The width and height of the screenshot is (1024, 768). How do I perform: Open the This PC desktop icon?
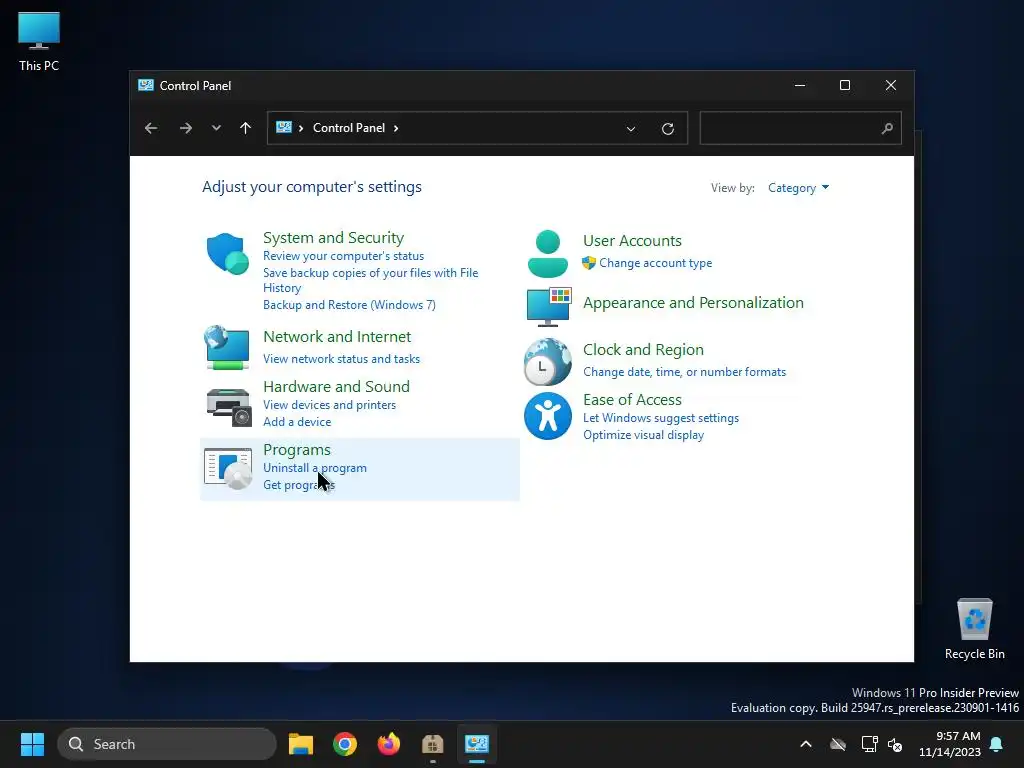(39, 42)
